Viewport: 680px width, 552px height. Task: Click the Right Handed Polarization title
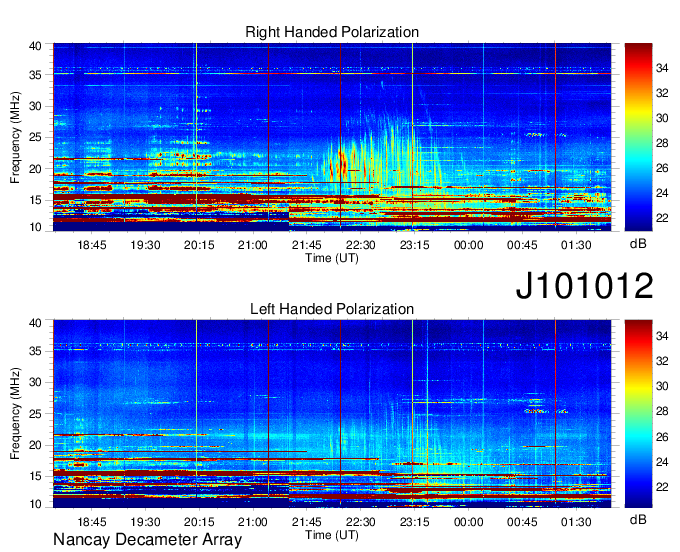coord(332,32)
